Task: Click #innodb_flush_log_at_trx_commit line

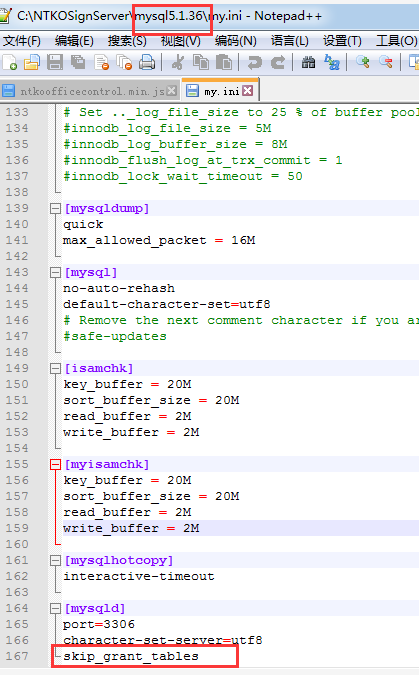Action: coord(202,161)
